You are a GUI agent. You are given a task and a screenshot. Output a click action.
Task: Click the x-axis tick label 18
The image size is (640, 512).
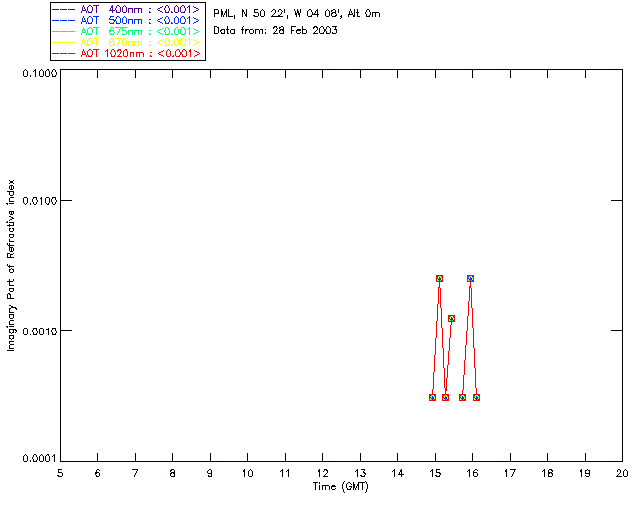tap(547, 473)
